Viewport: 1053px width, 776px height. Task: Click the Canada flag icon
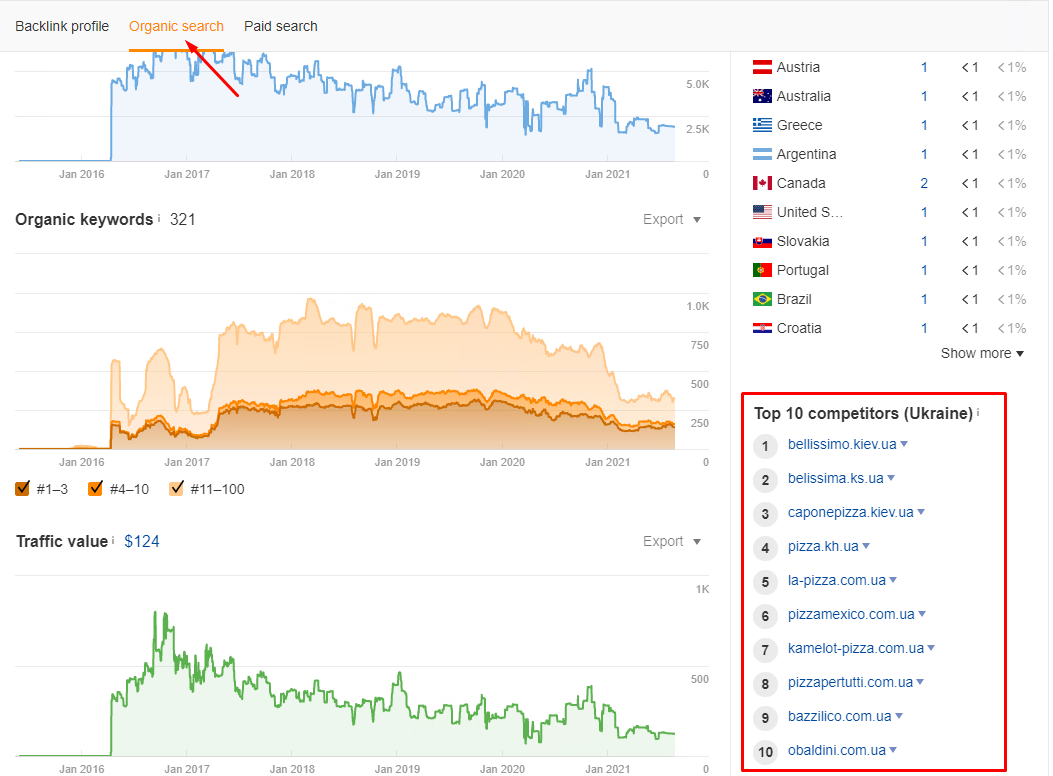(x=761, y=183)
